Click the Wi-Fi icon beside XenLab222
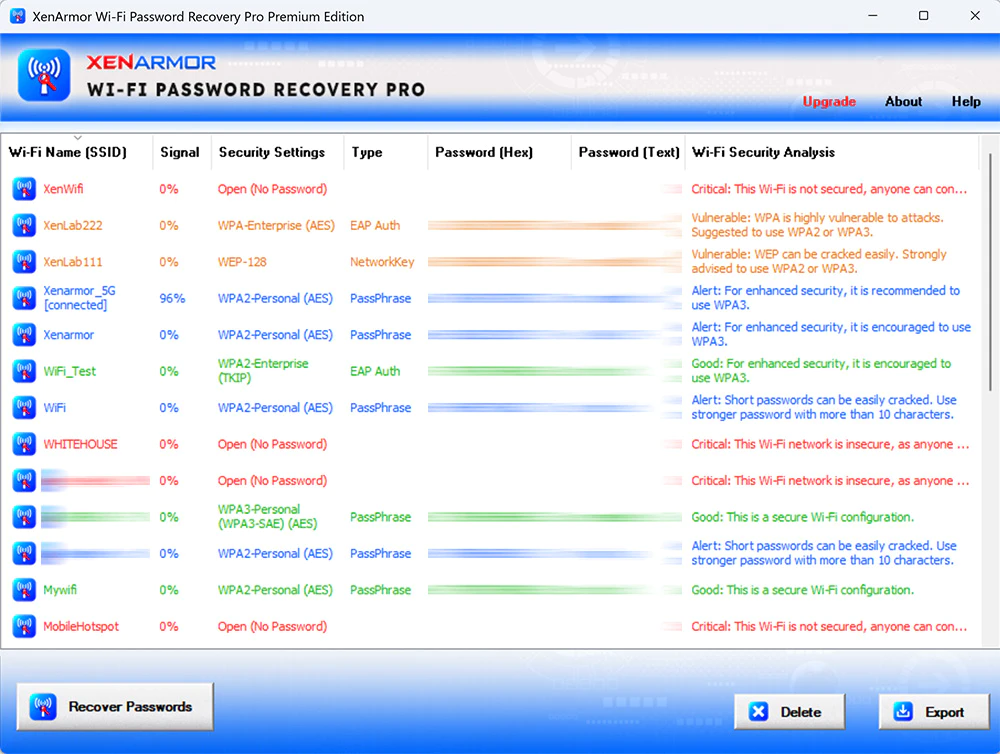The image size is (1000, 754). coord(23,225)
